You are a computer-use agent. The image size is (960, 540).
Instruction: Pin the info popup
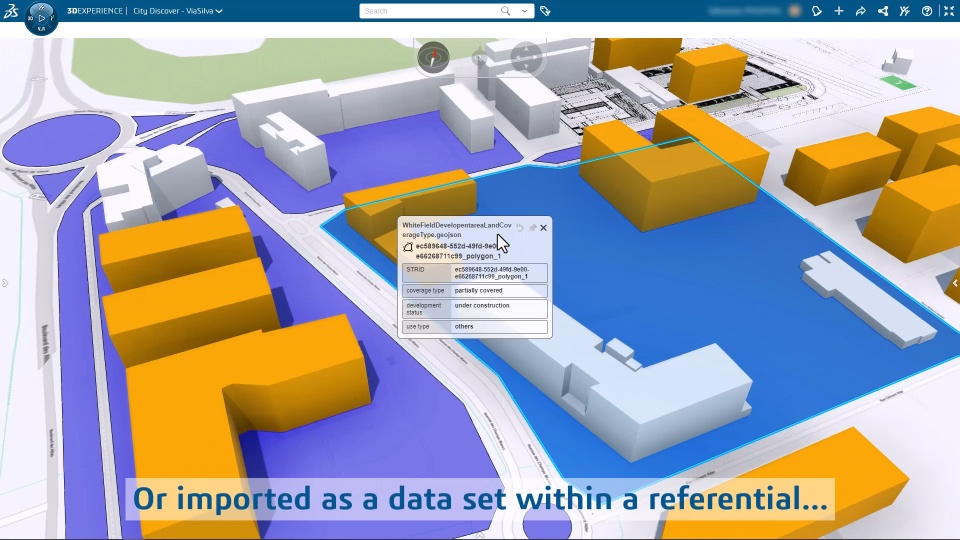(x=532, y=228)
